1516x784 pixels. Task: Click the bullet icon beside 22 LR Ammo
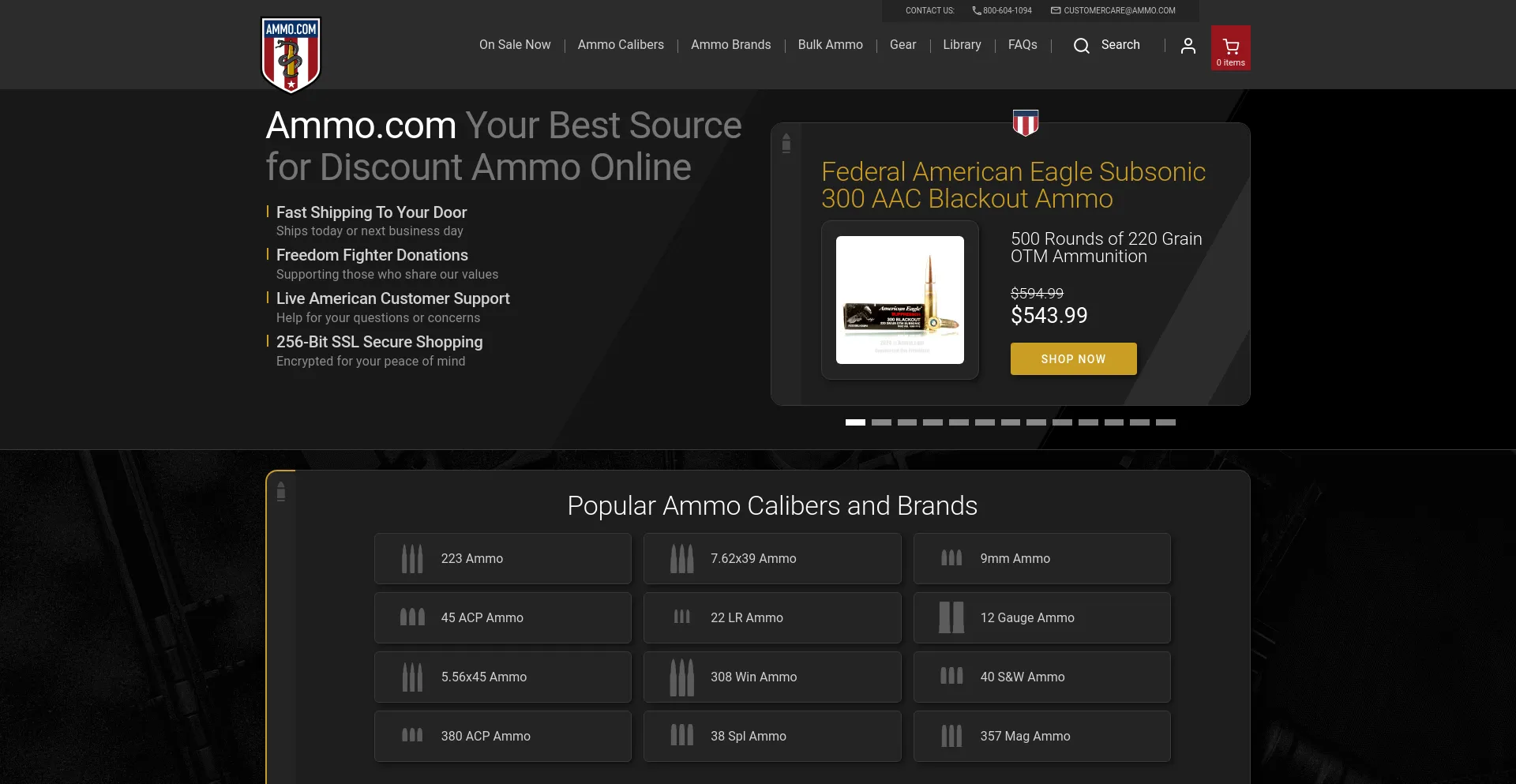coord(681,617)
